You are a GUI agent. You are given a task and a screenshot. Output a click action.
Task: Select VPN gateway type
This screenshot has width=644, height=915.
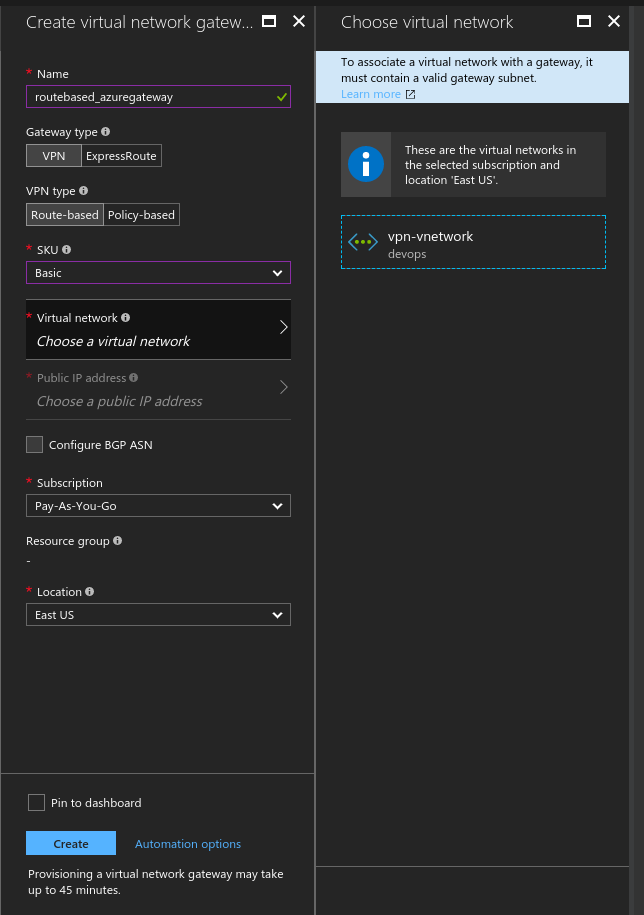click(x=54, y=156)
